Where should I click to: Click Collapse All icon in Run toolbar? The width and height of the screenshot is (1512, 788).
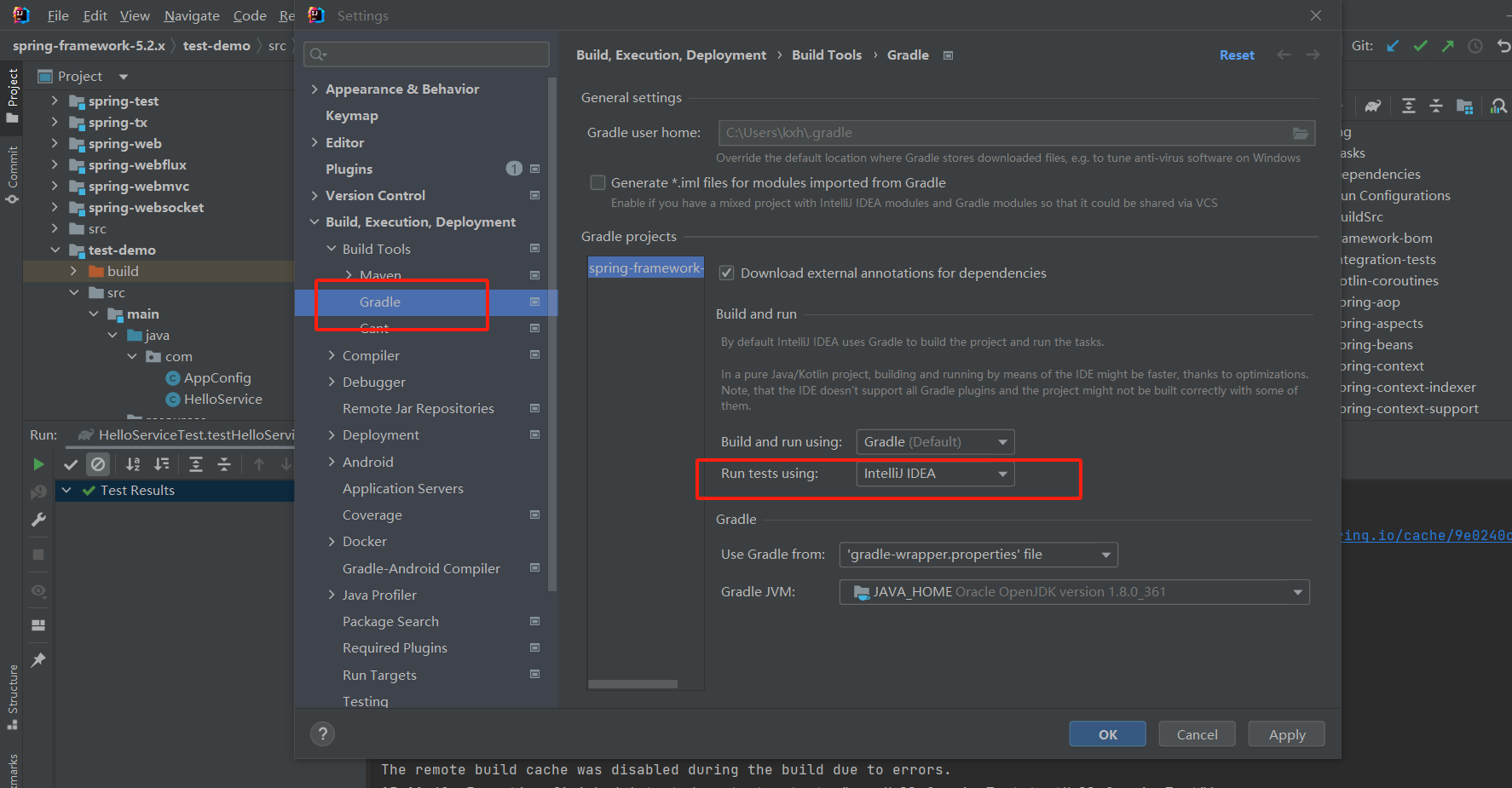click(224, 464)
